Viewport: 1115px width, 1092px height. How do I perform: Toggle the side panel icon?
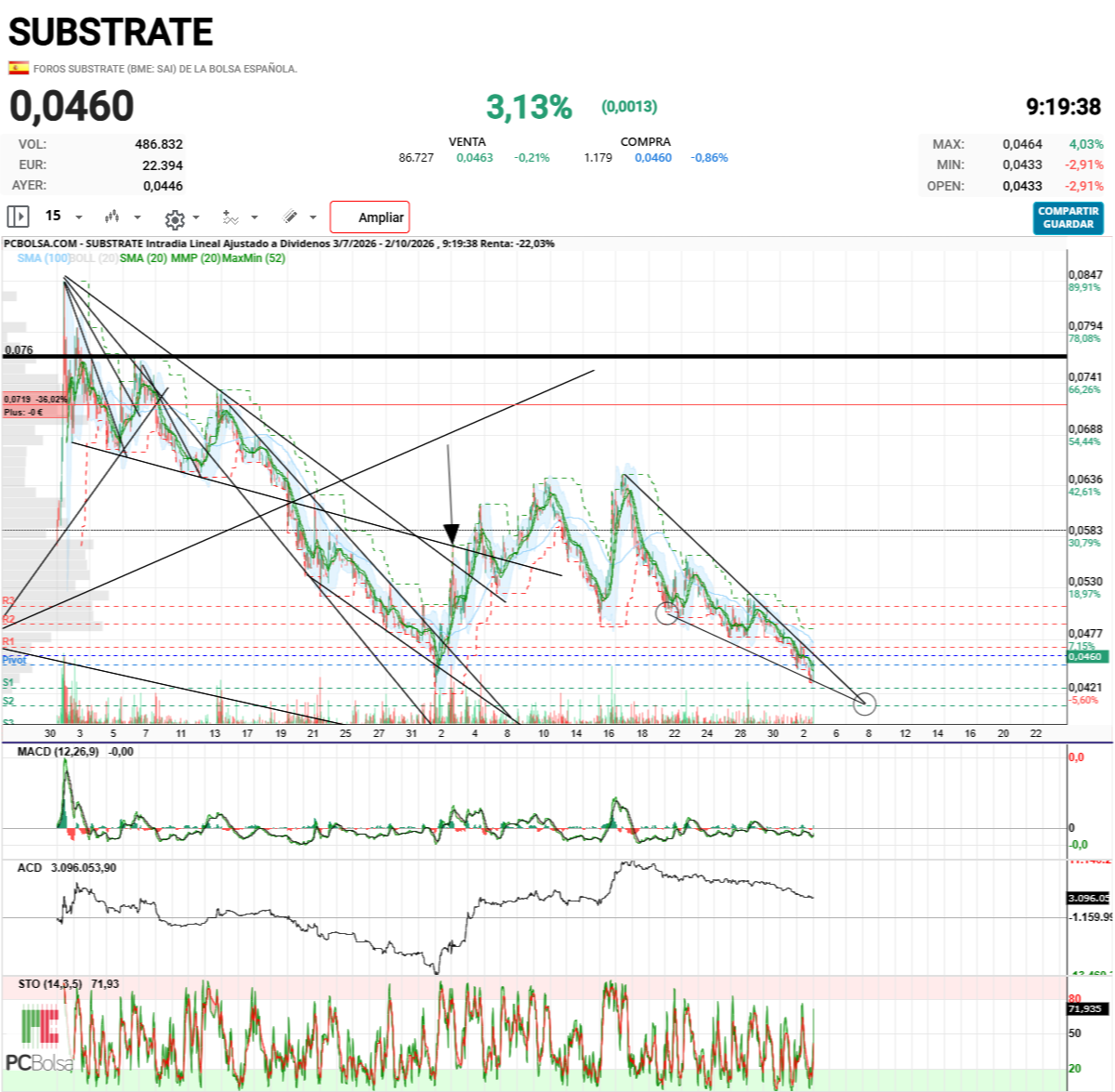(18, 217)
